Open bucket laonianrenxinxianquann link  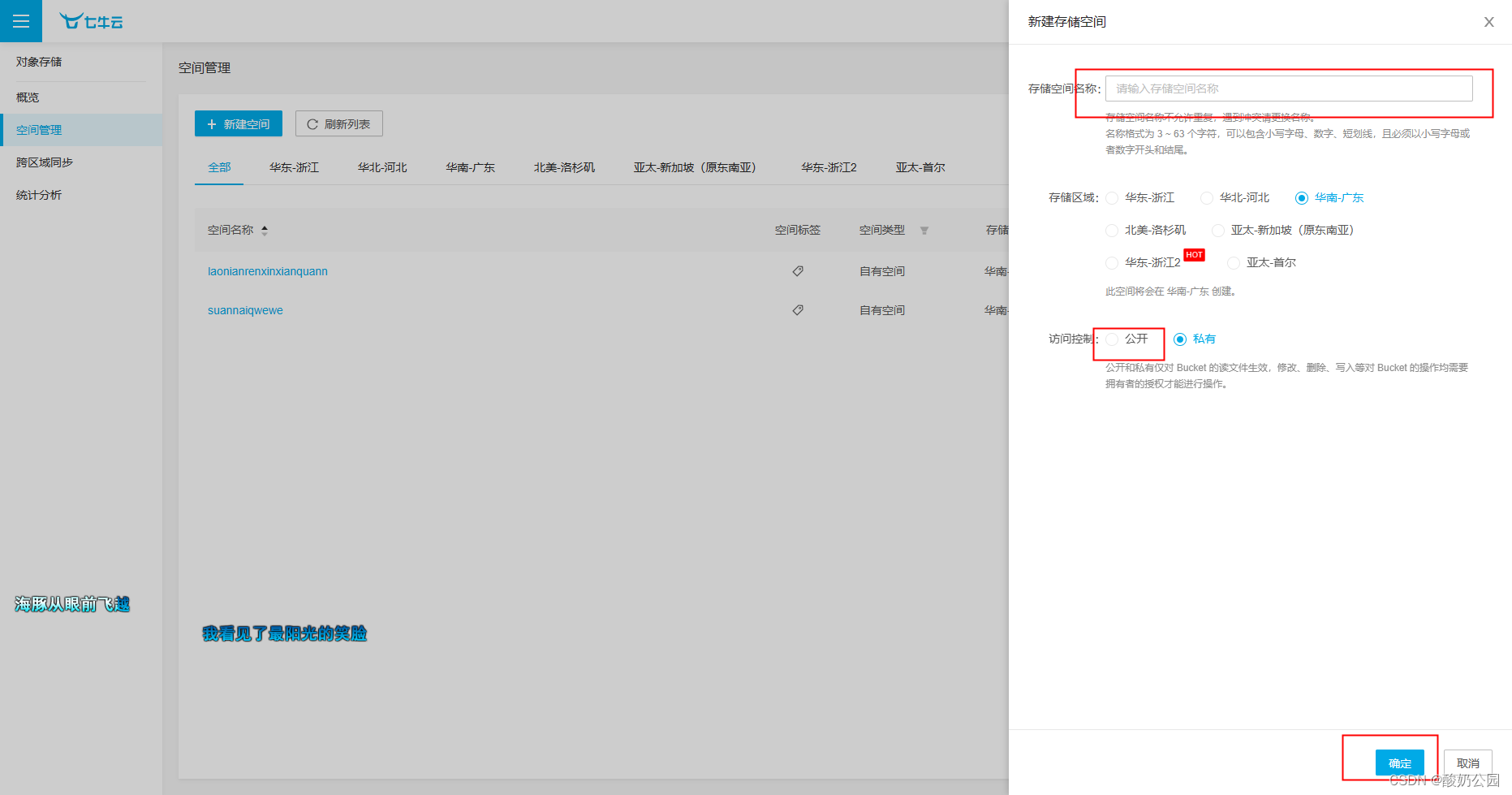point(268,271)
